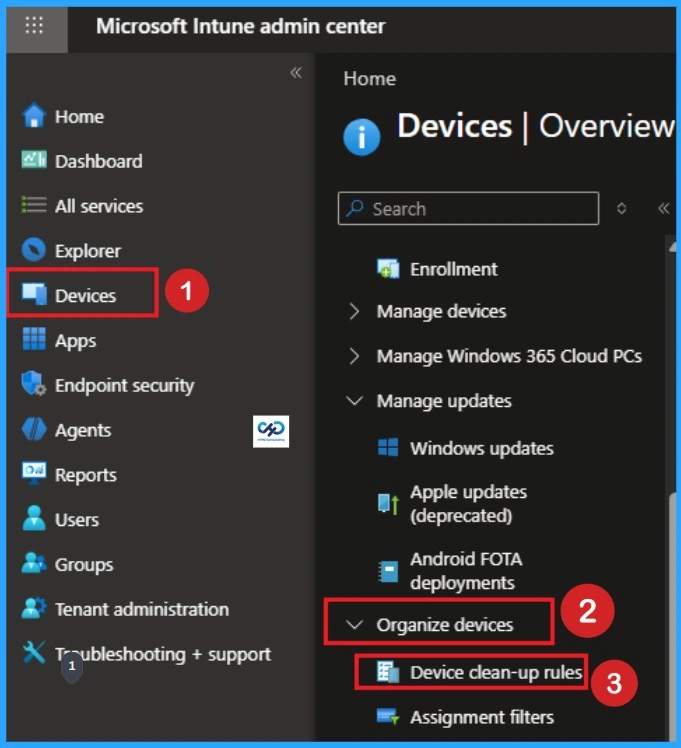Click the Users person icon

34,518
